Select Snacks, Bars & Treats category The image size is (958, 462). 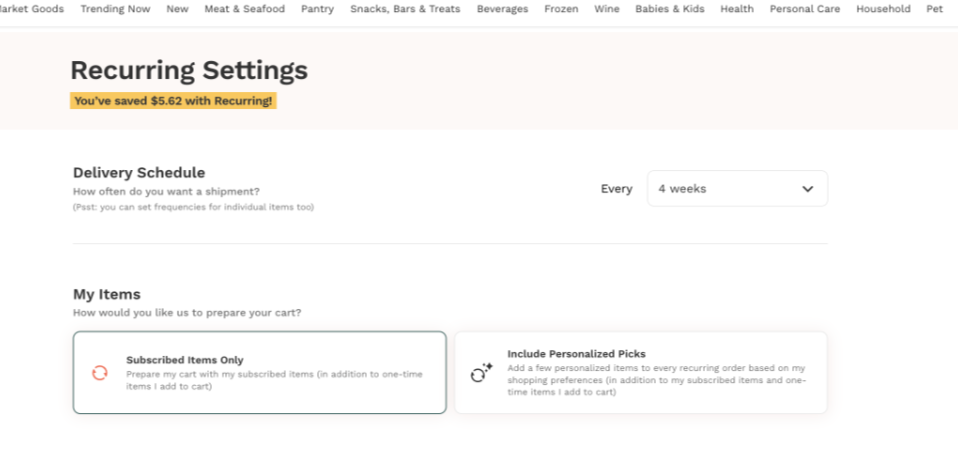coord(405,9)
